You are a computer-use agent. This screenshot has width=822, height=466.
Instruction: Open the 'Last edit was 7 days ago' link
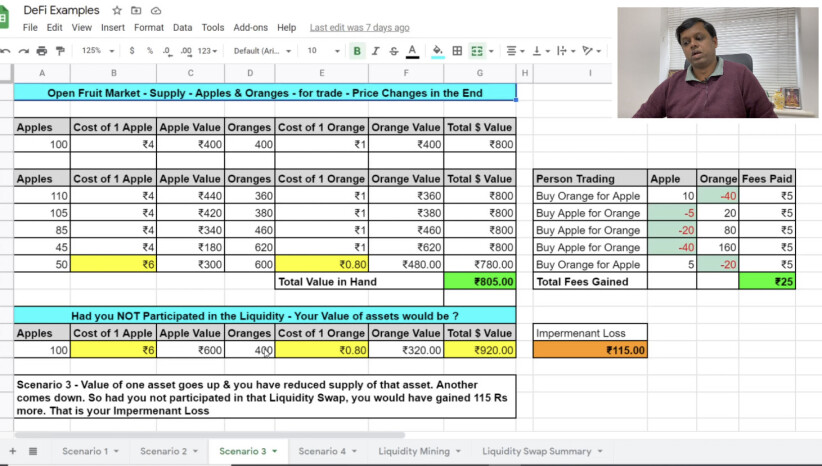[360, 27]
